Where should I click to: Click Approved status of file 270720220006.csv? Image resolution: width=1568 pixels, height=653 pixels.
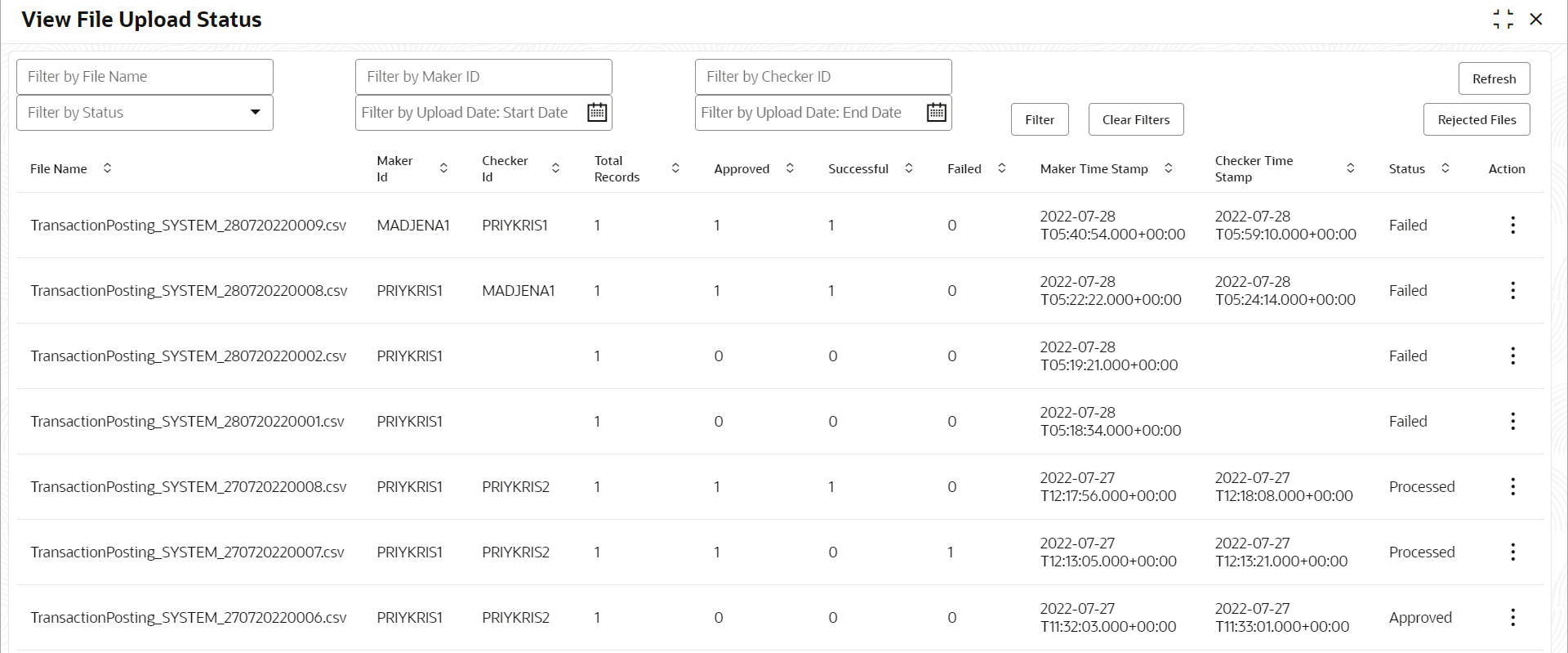point(1420,618)
